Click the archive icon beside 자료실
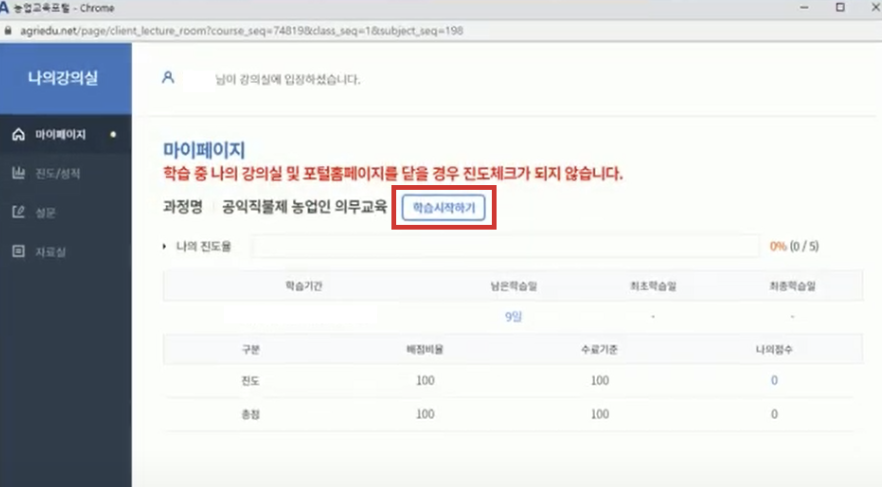 coord(19,251)
